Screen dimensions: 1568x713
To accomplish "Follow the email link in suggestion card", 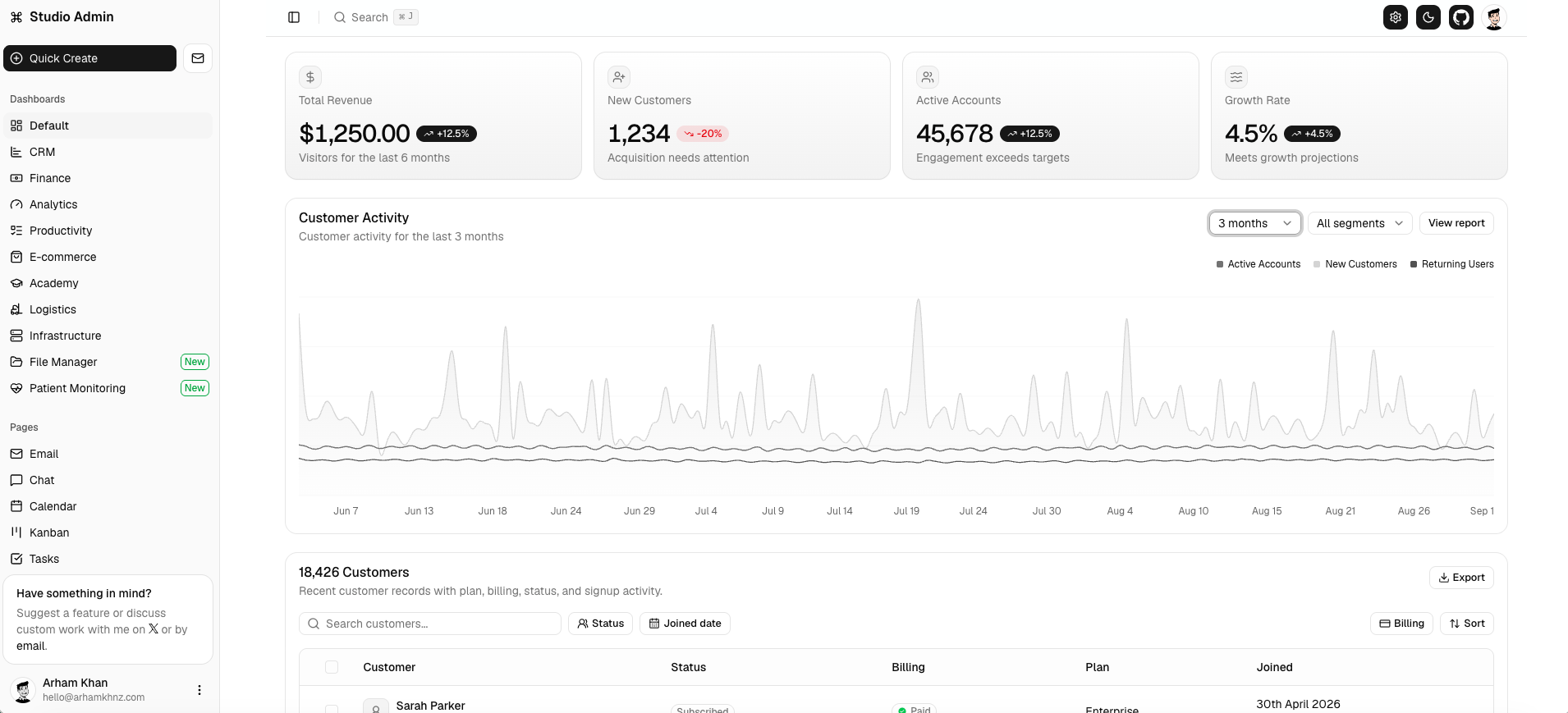I will coord(31,646).
